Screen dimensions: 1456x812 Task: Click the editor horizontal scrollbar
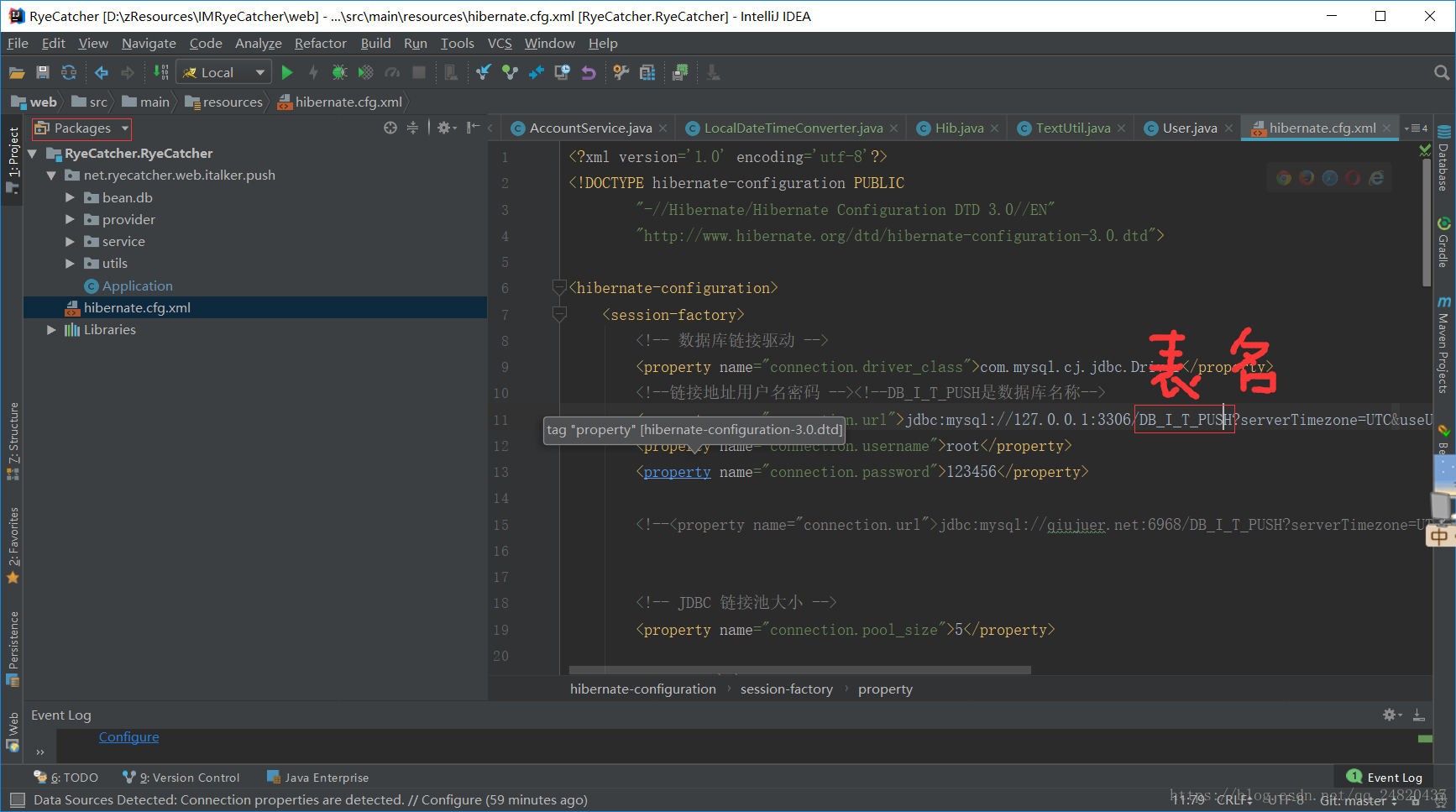point(799,670)
